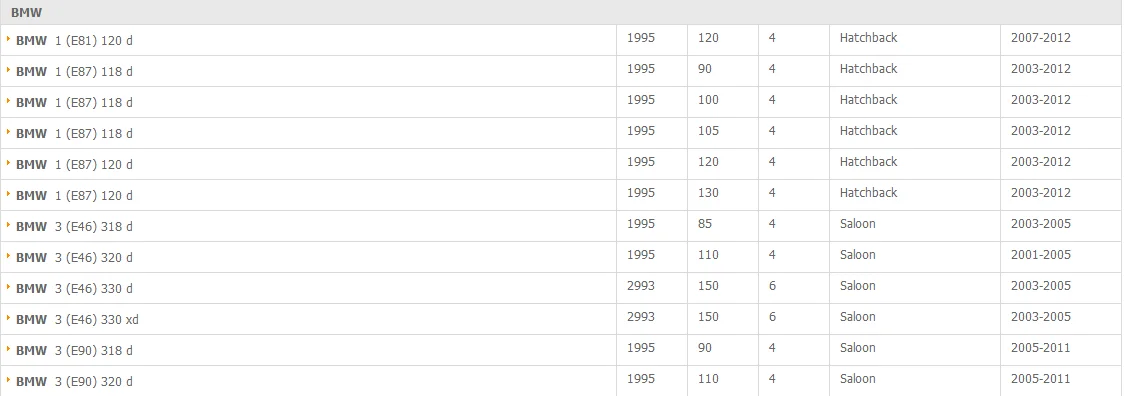Image resolution: width=1124 pixels, height=396 pixels.
Task: Click the arrow beside BMW 1 (E81) 120 d
Action: 9,39
